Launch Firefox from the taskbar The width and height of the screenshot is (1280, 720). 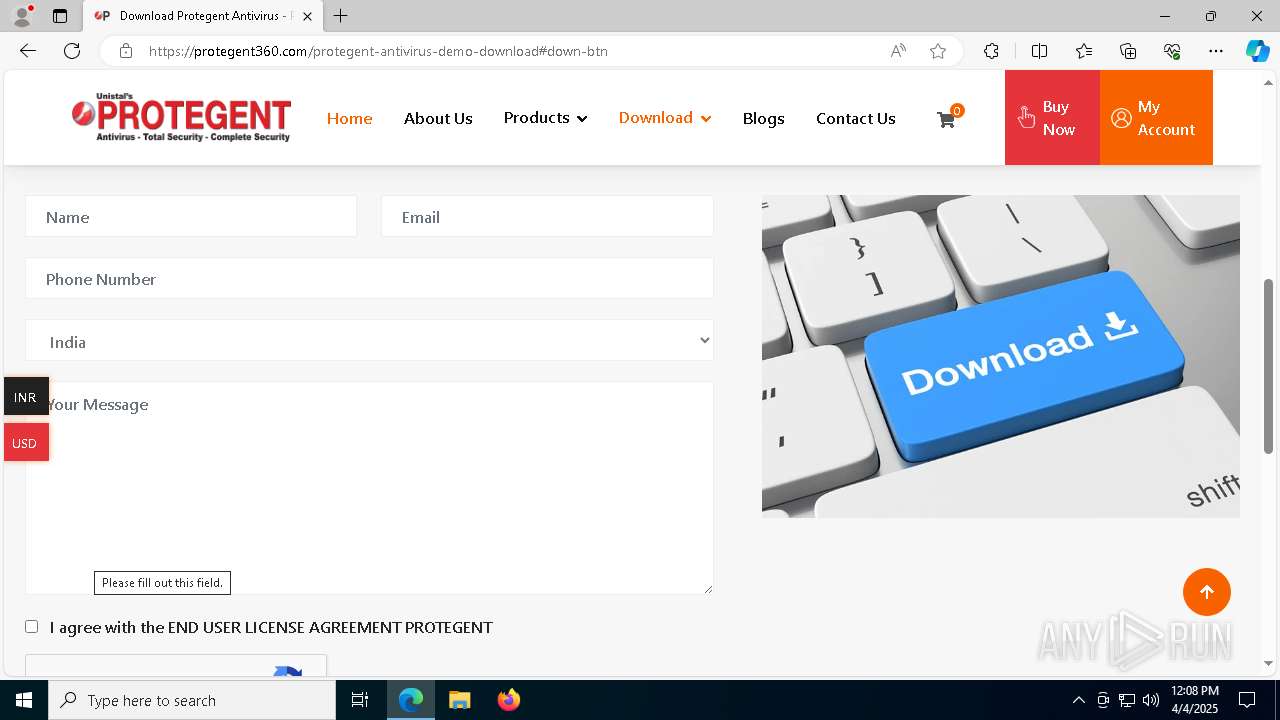(508, 700)
